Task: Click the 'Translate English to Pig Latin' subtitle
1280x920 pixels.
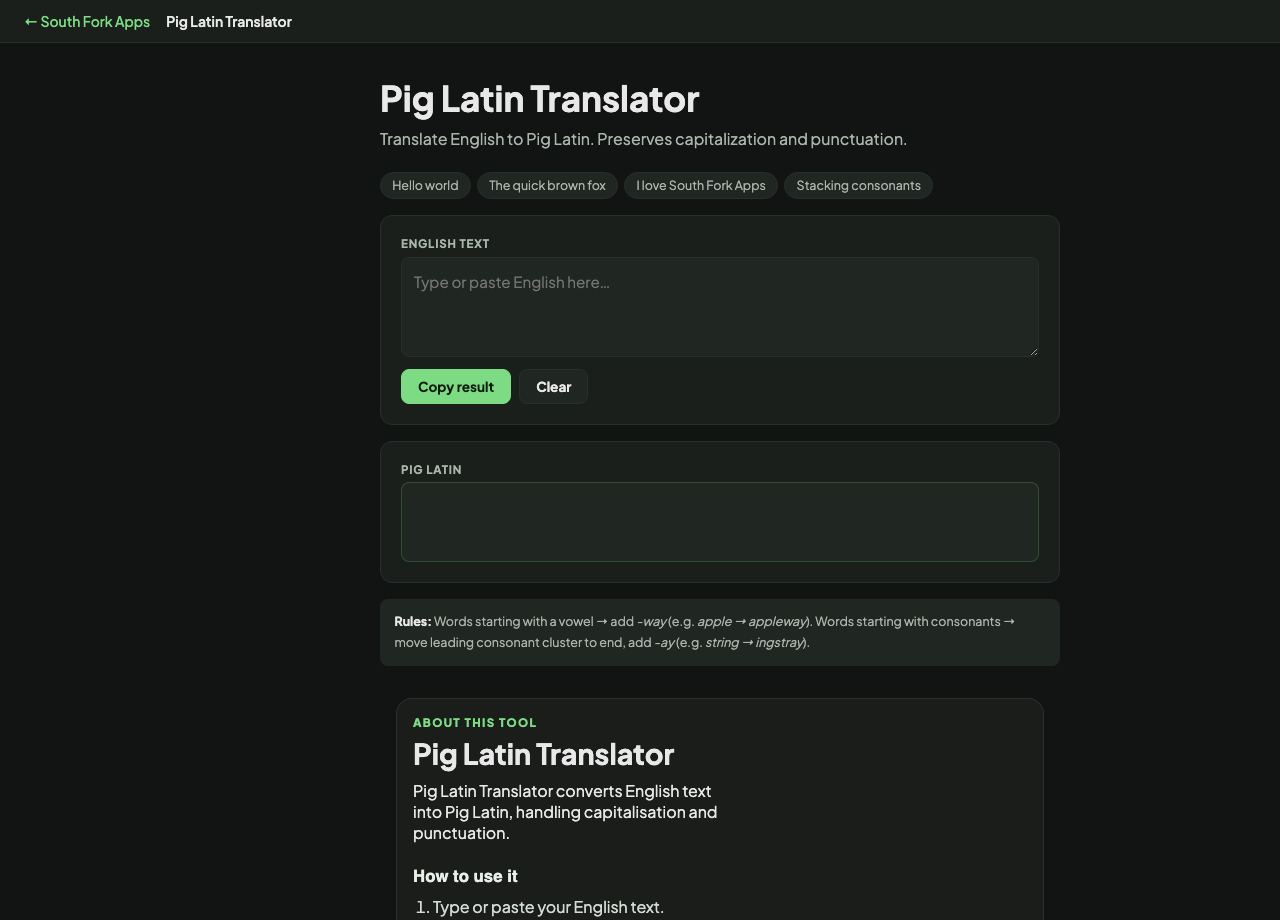Action: 643,139
